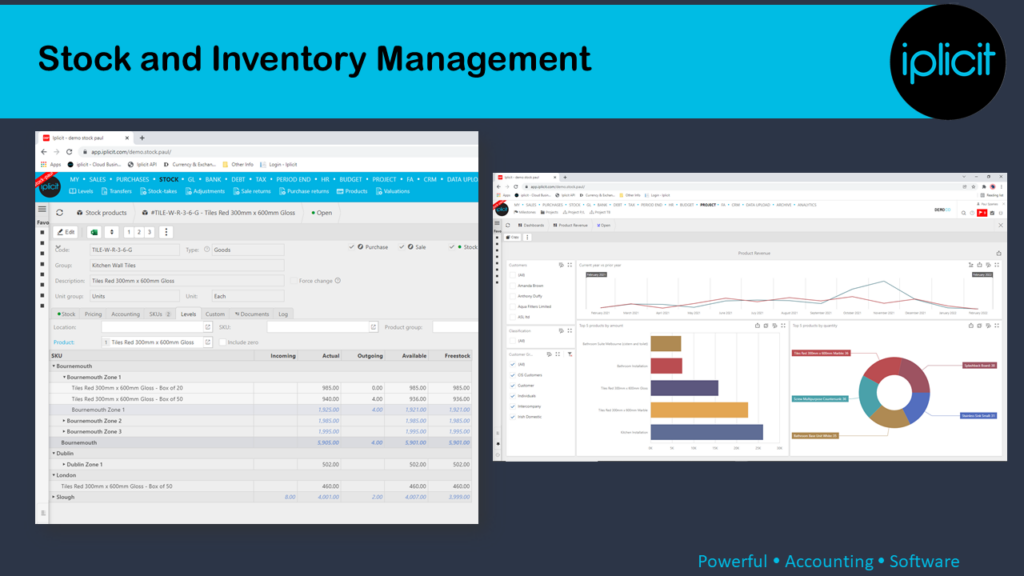The image size is (1024, 576).
Task: Maximize the Top 5 products by quantity chart
Action: (997, 325)
